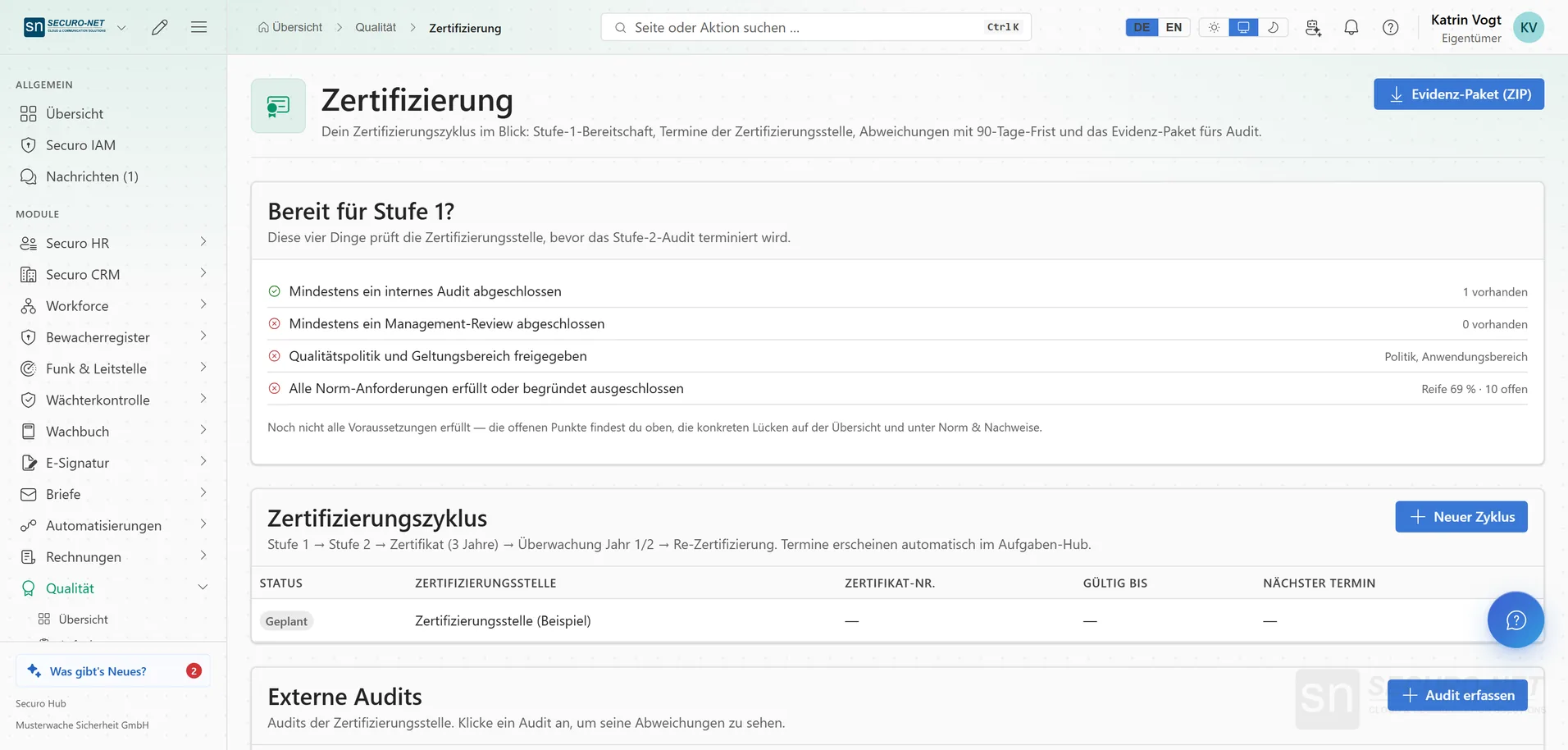This screenshot has width=1568, height=750.
Task: Open Übersicht under Qualität submenu
Action: coord(83,620)
